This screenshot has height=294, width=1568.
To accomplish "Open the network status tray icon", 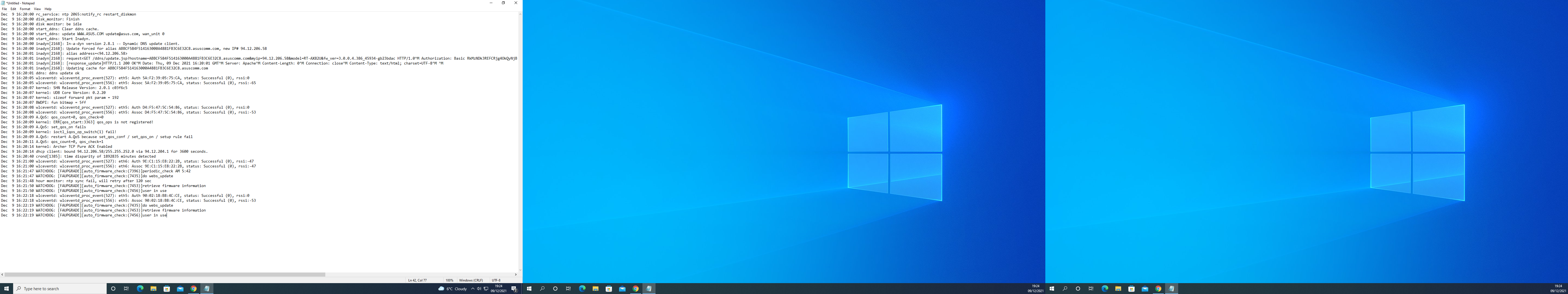I will click(x=486, y=289).
